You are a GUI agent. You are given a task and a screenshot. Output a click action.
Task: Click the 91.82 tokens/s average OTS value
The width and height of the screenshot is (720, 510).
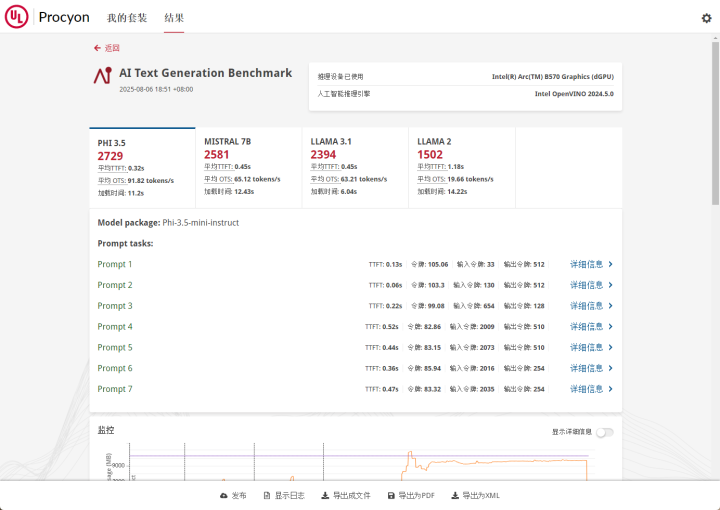point(151,181)
